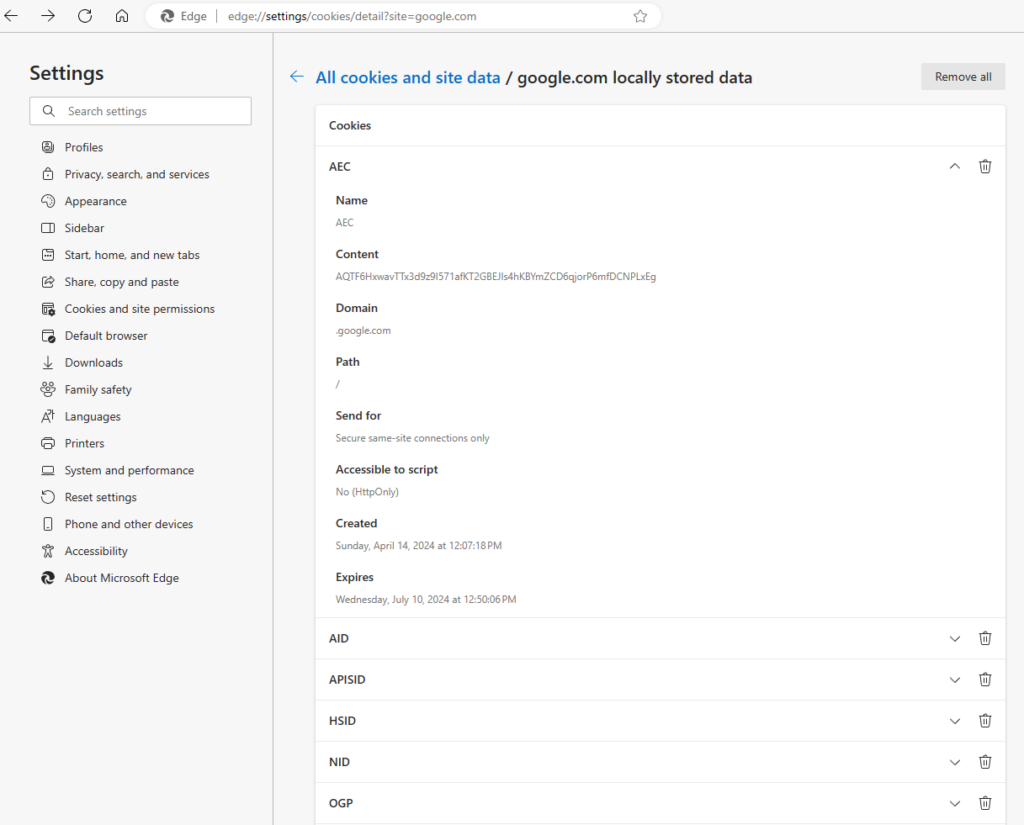Open Start, home, and new tabs settings
The image size is (1024, 825).
132,255
